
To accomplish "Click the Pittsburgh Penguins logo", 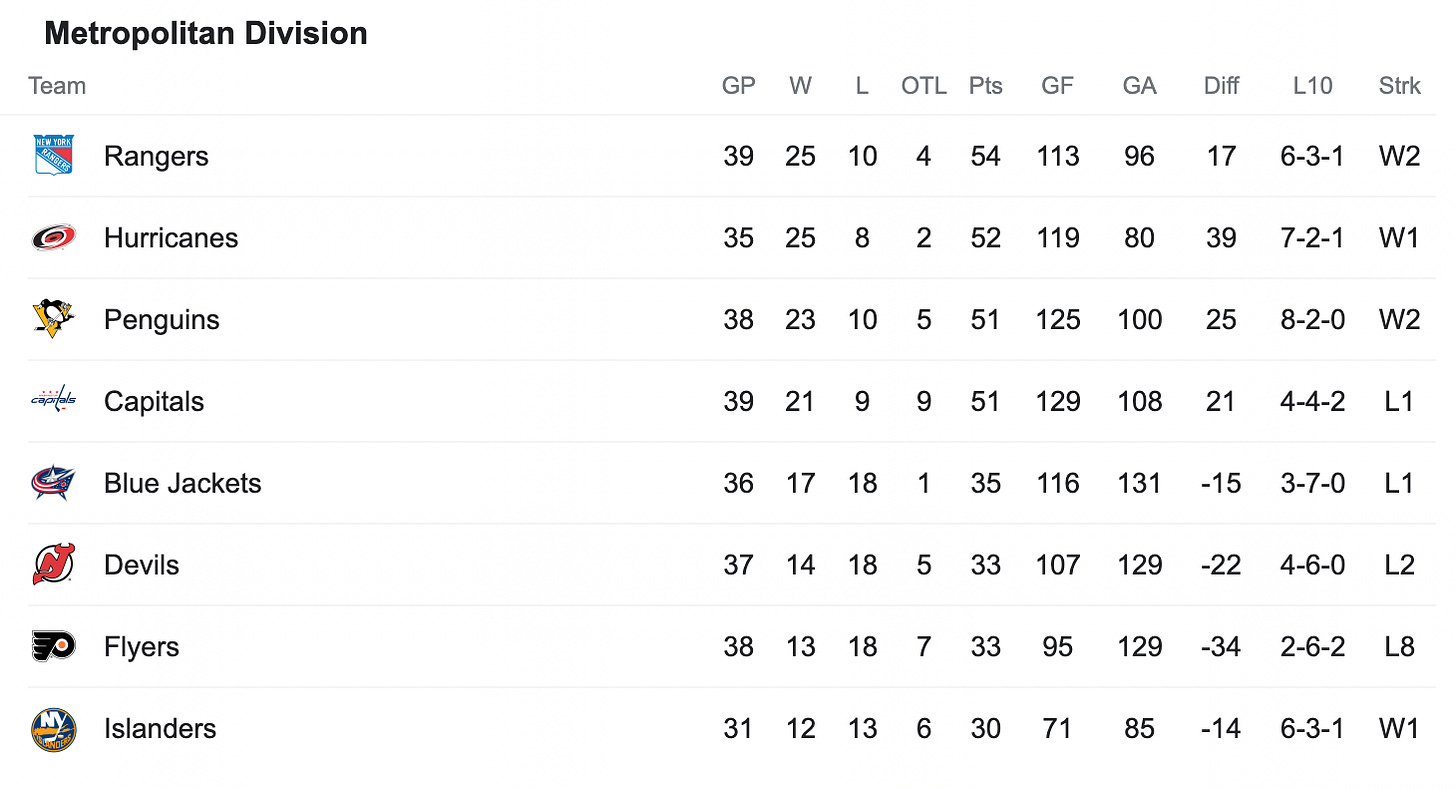I will click(x=53, y=320).
